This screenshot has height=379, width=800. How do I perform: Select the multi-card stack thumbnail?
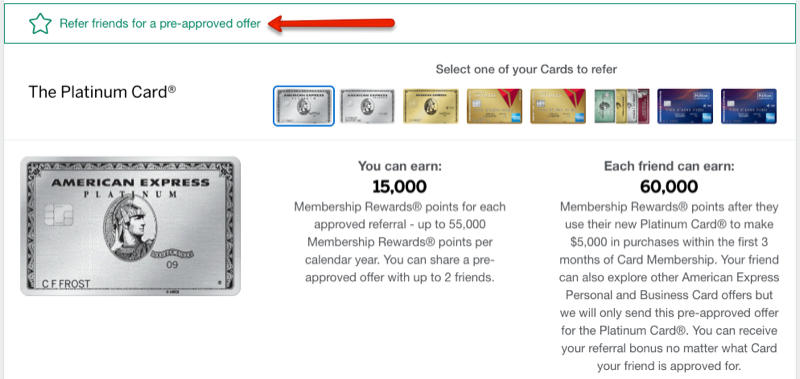(x=621, y=106)
